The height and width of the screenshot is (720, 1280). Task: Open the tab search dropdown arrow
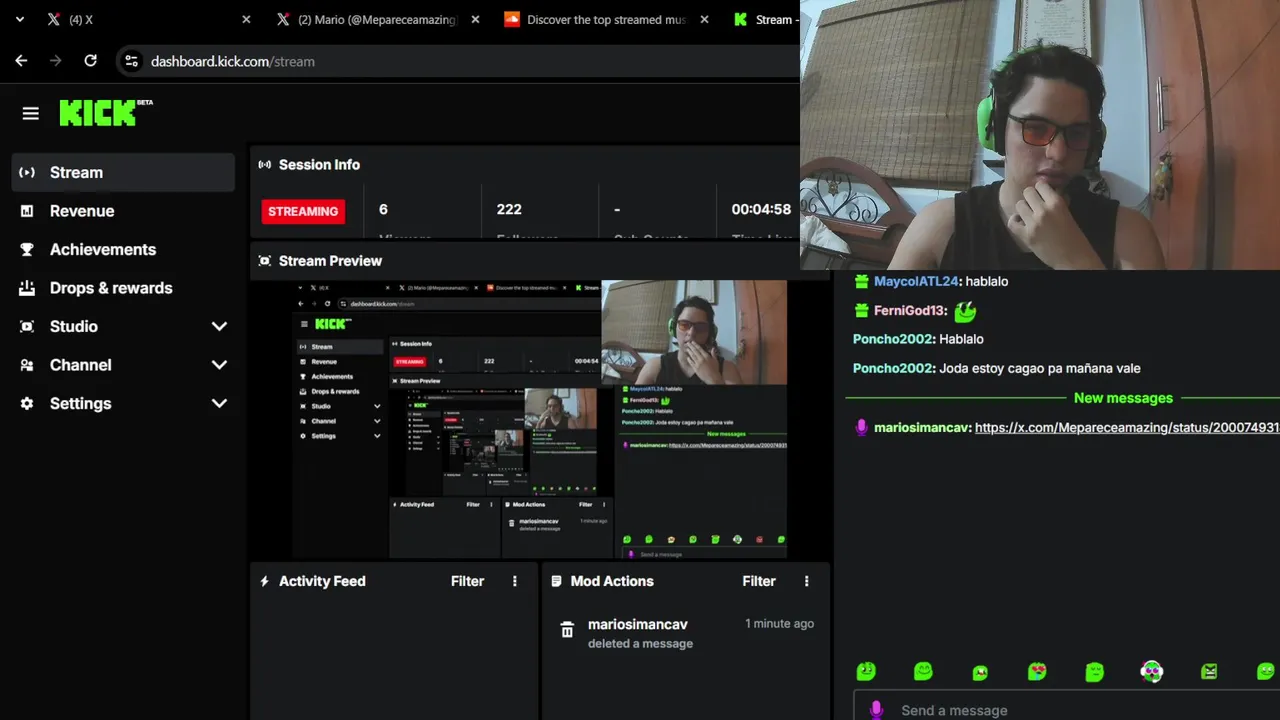click(x=19, y=19)
